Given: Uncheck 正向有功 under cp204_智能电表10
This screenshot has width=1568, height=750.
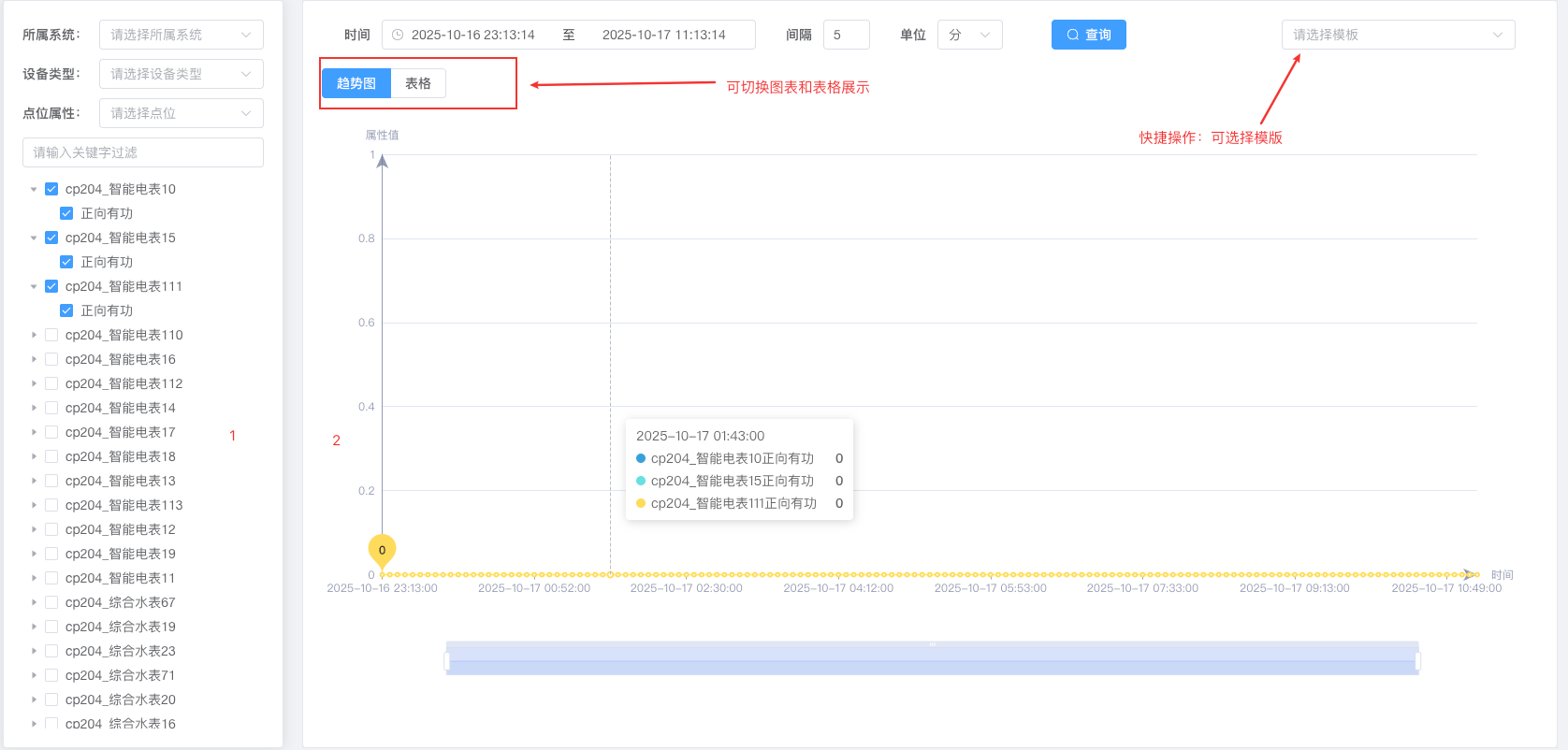Looking at the screenshot, I should point(66,213).
